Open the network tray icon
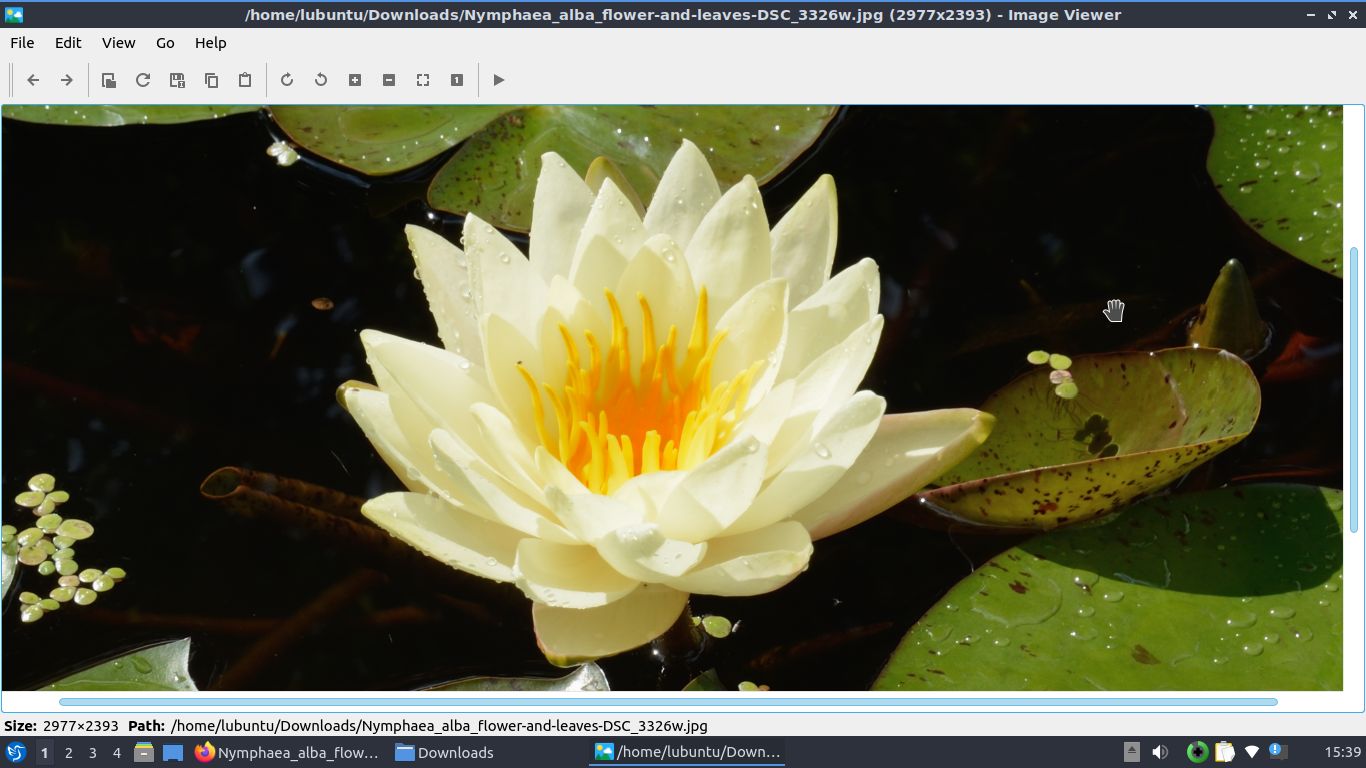1366x768 pixels. coord(1251,752)
